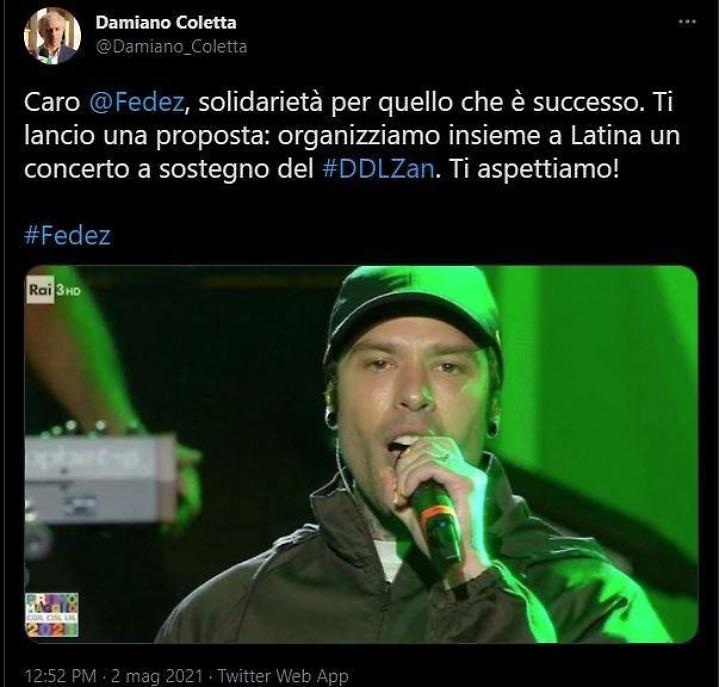Click the text "Ti aspettiamo!"
719x687 pixels.
534,169
